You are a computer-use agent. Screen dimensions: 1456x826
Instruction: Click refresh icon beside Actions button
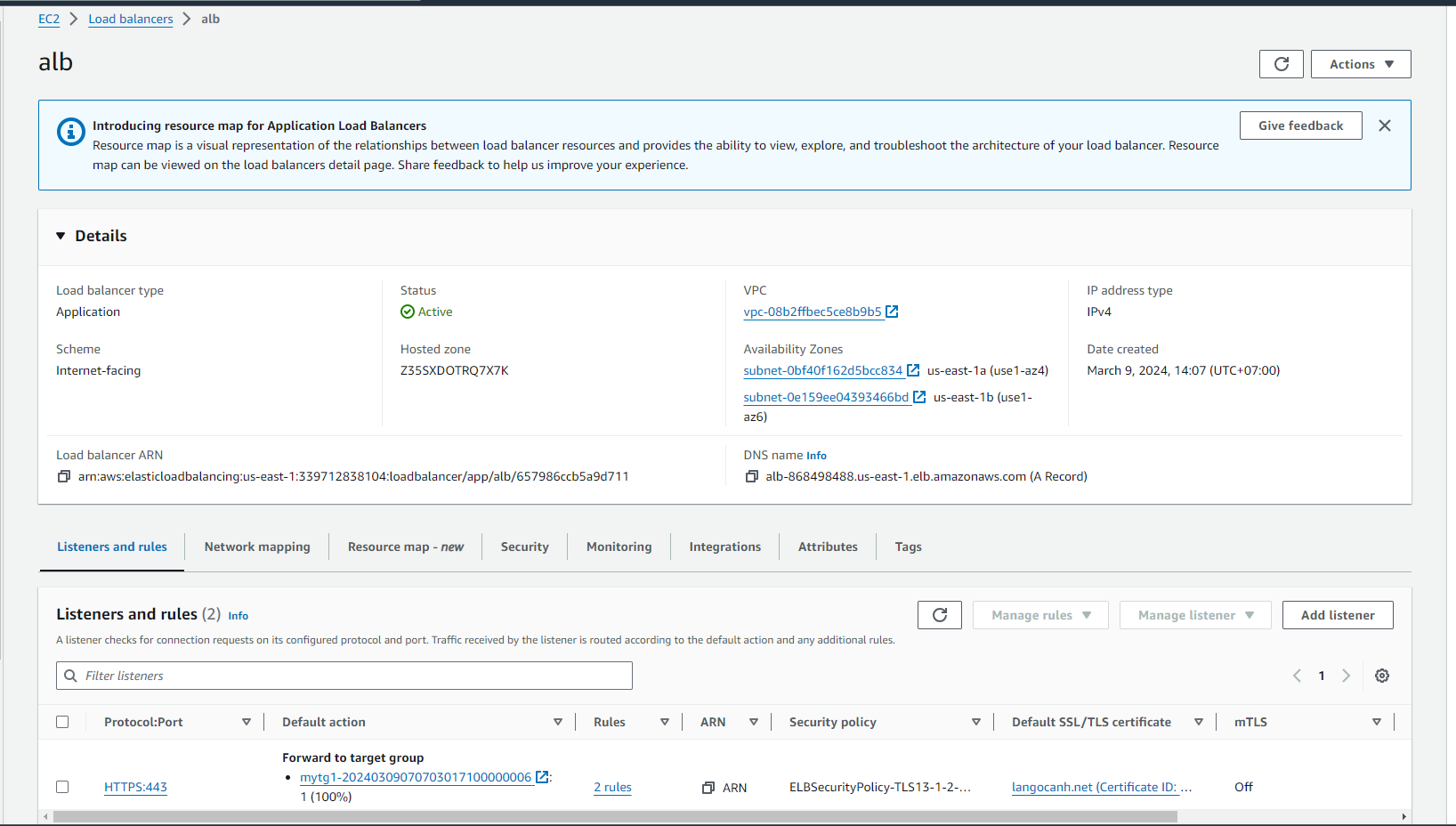[1281, 64]
